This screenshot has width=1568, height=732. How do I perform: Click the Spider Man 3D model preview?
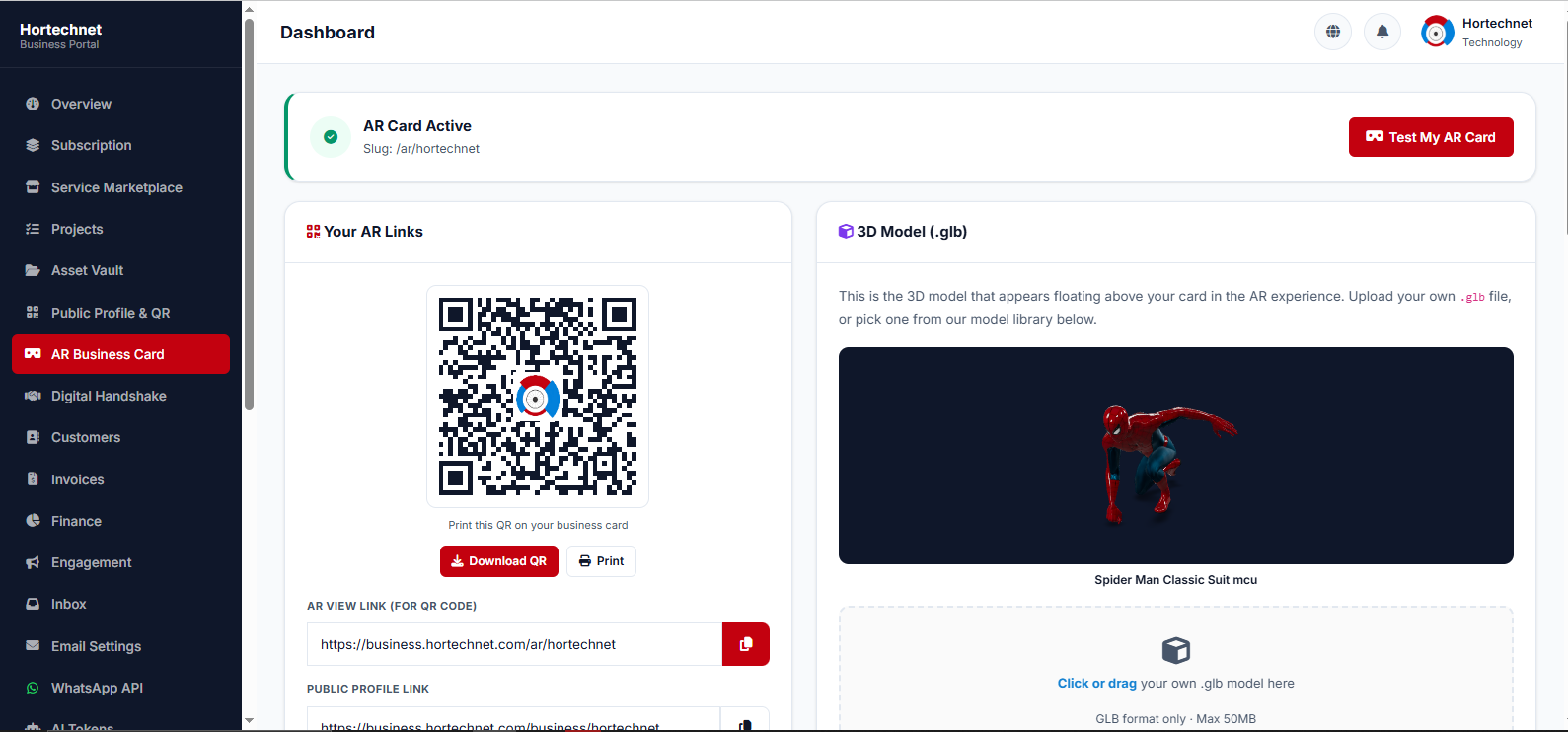[1176, 456]
